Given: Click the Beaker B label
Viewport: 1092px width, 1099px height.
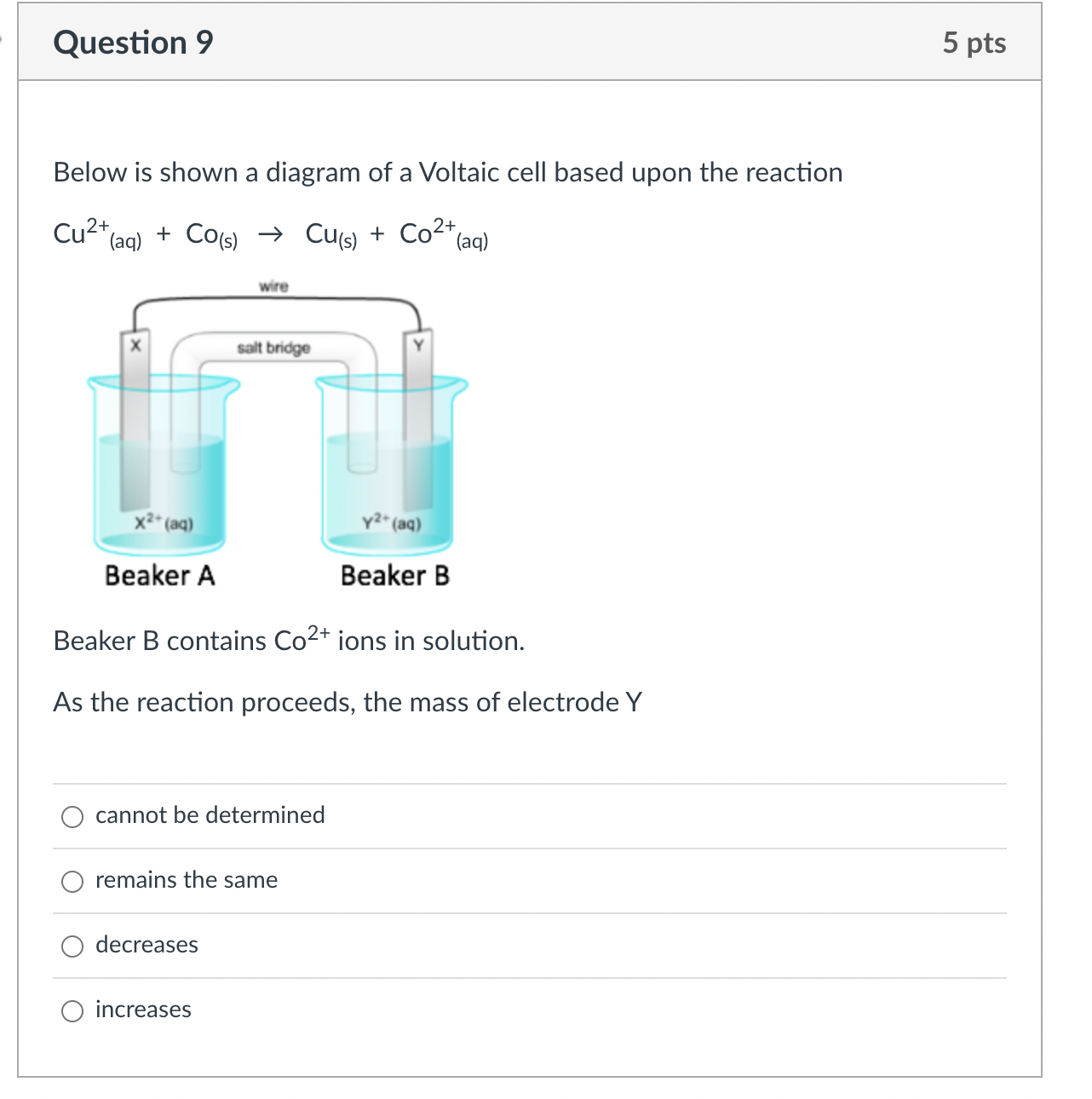Looking at the screenshot, I should [x=396, y=576].
